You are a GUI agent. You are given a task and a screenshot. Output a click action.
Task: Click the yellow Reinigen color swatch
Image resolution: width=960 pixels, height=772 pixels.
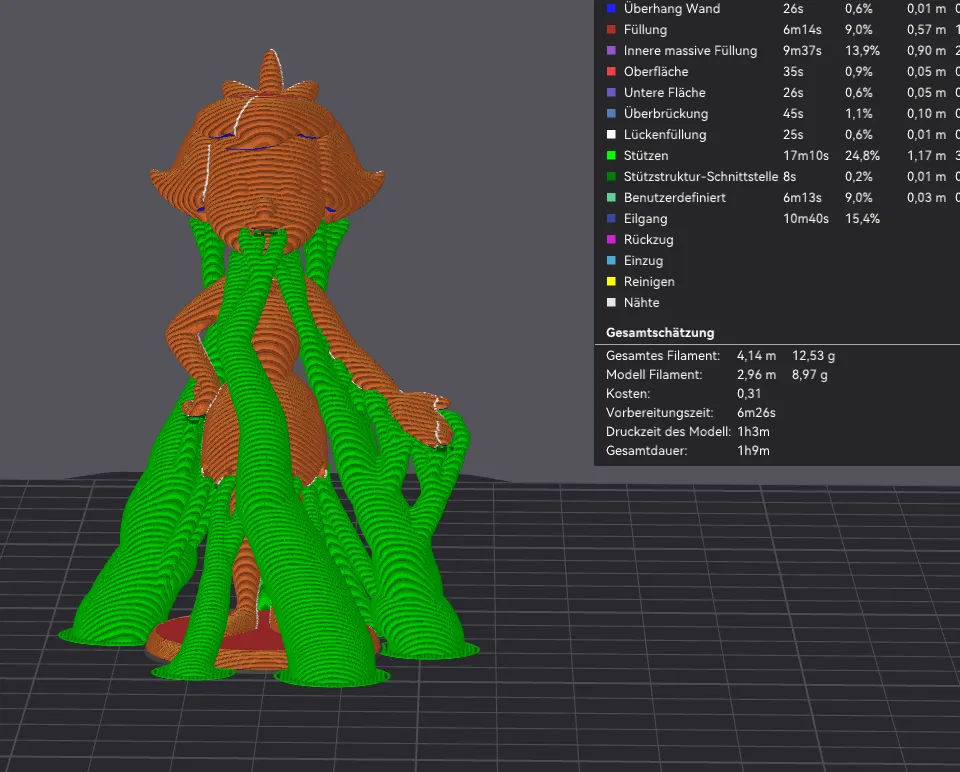[610, 282]
